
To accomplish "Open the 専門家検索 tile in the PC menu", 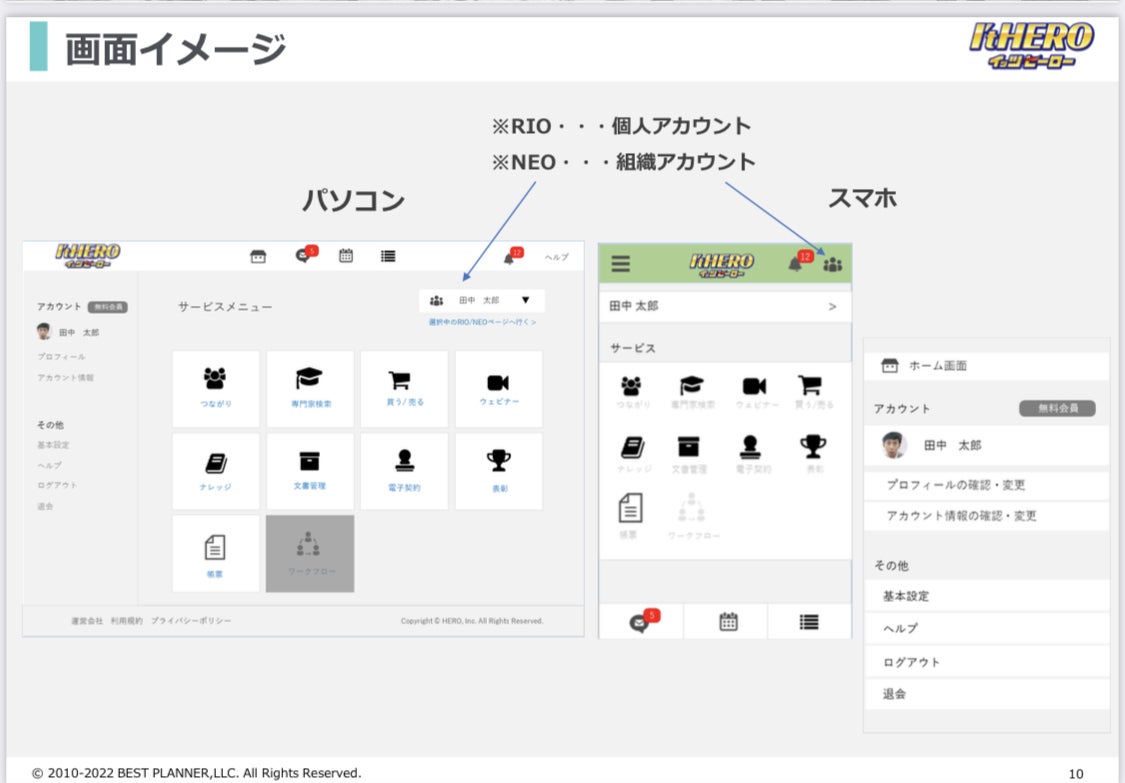I will [309, 388].
